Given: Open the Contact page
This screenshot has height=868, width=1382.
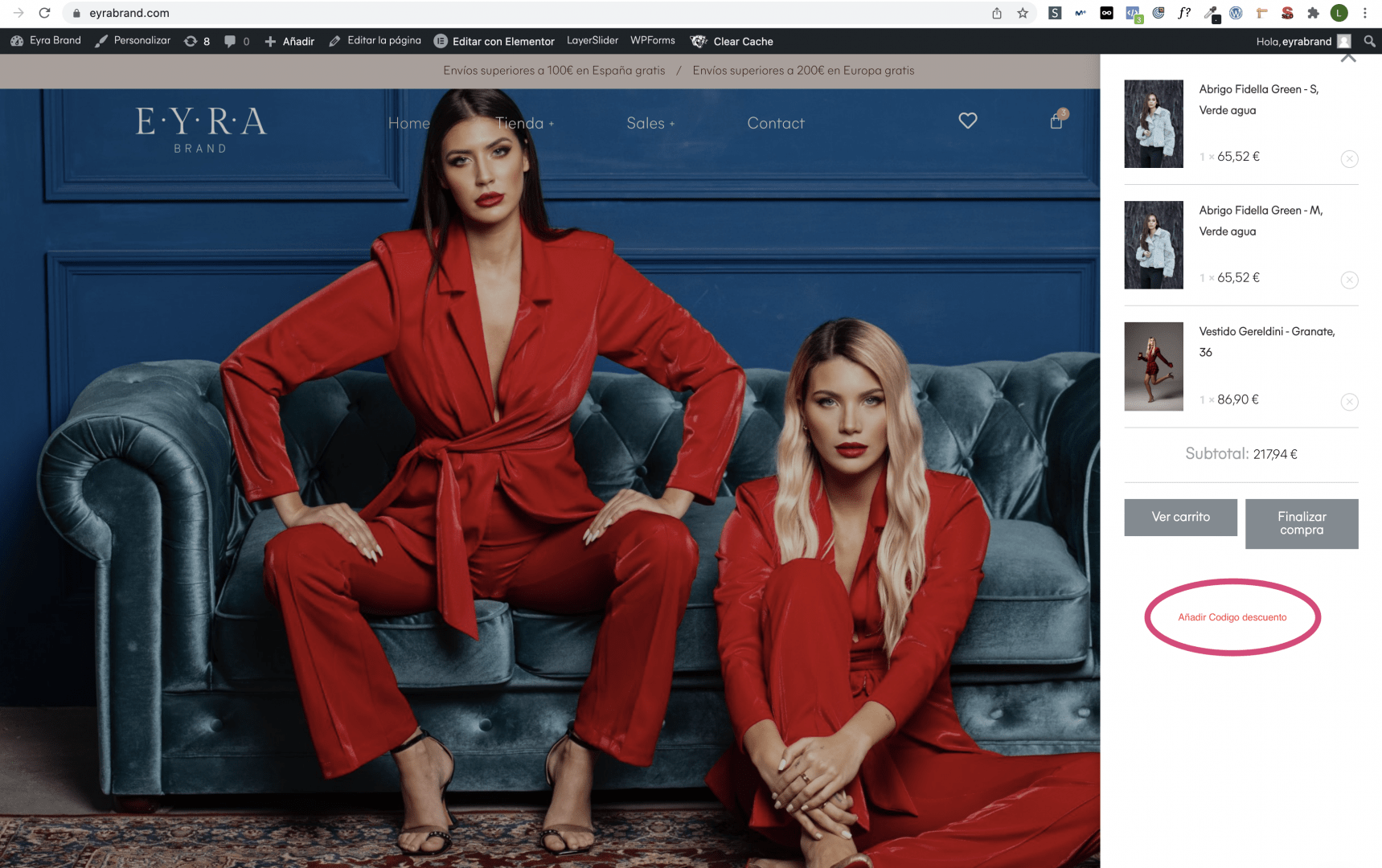Looking at the screenshot, I should [776, 123].
